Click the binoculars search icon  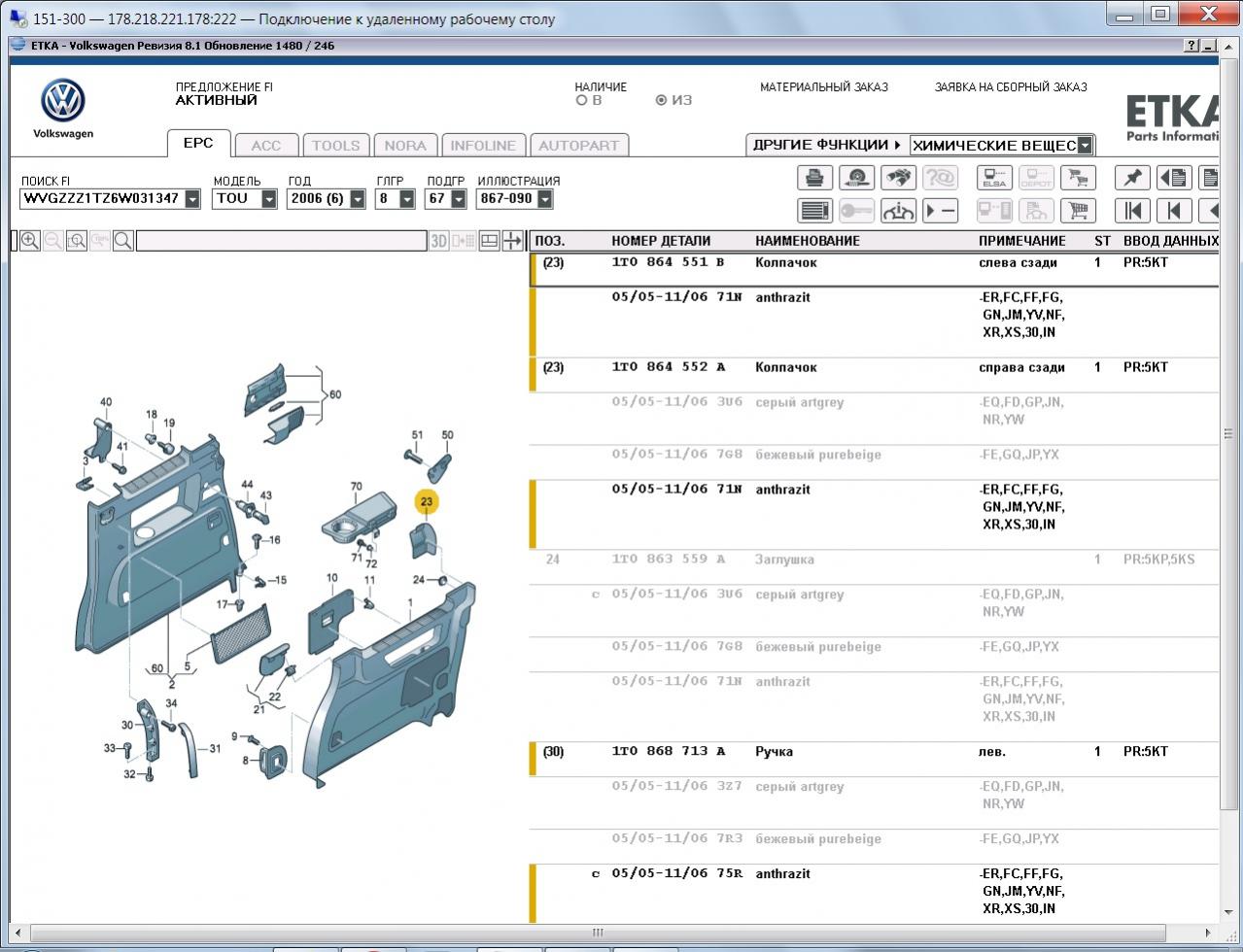[899, 178]
